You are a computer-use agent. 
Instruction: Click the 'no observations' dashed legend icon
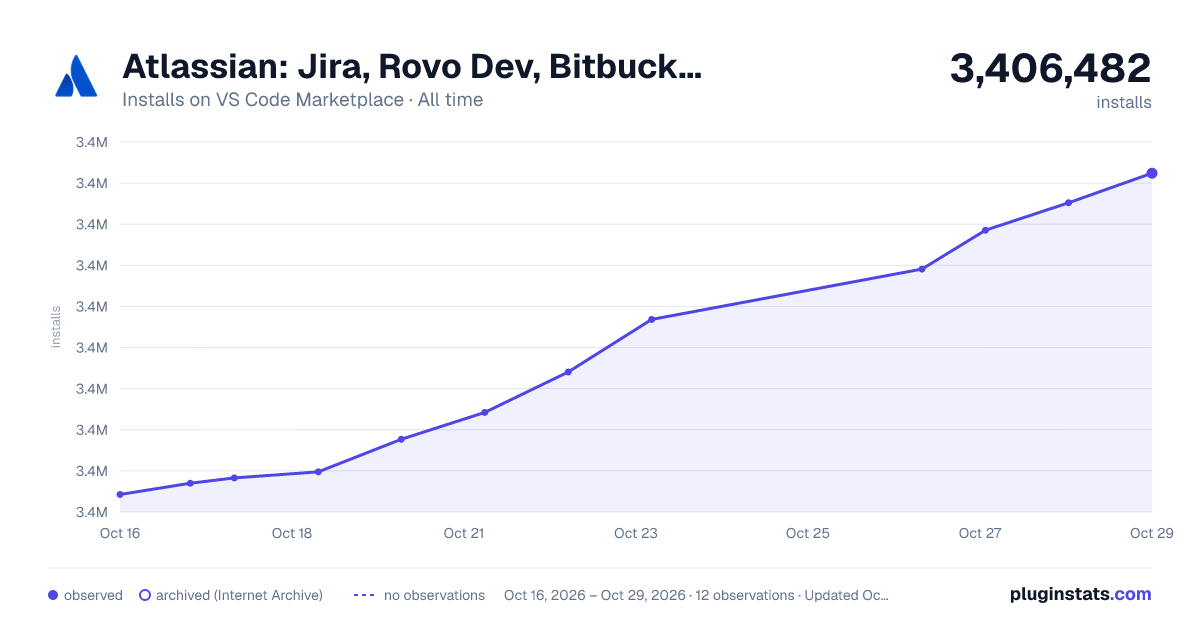[364, 595]
